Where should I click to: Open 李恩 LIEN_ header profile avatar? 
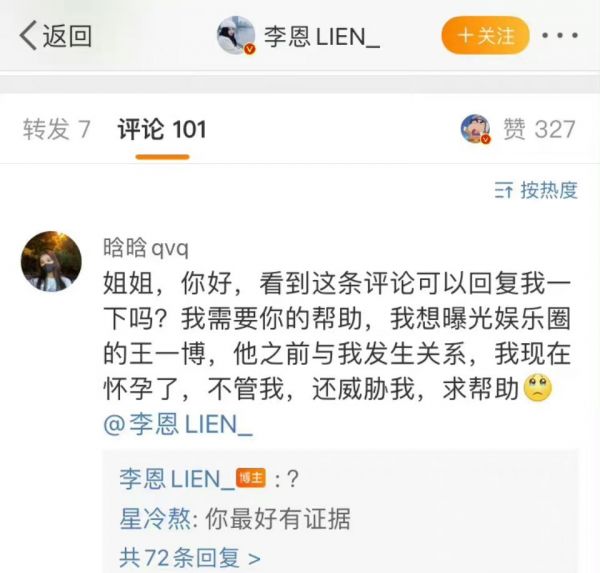[236, 35]
